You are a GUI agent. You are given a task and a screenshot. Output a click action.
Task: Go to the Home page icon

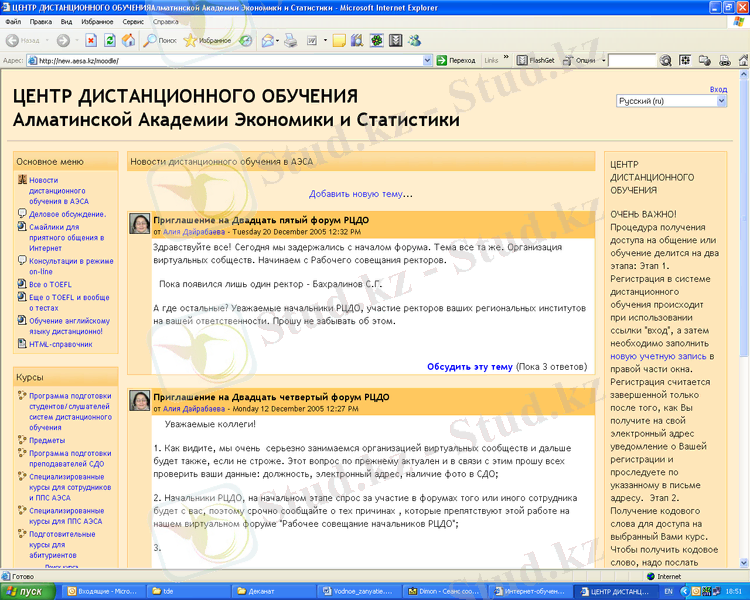(x=128, y=41)
